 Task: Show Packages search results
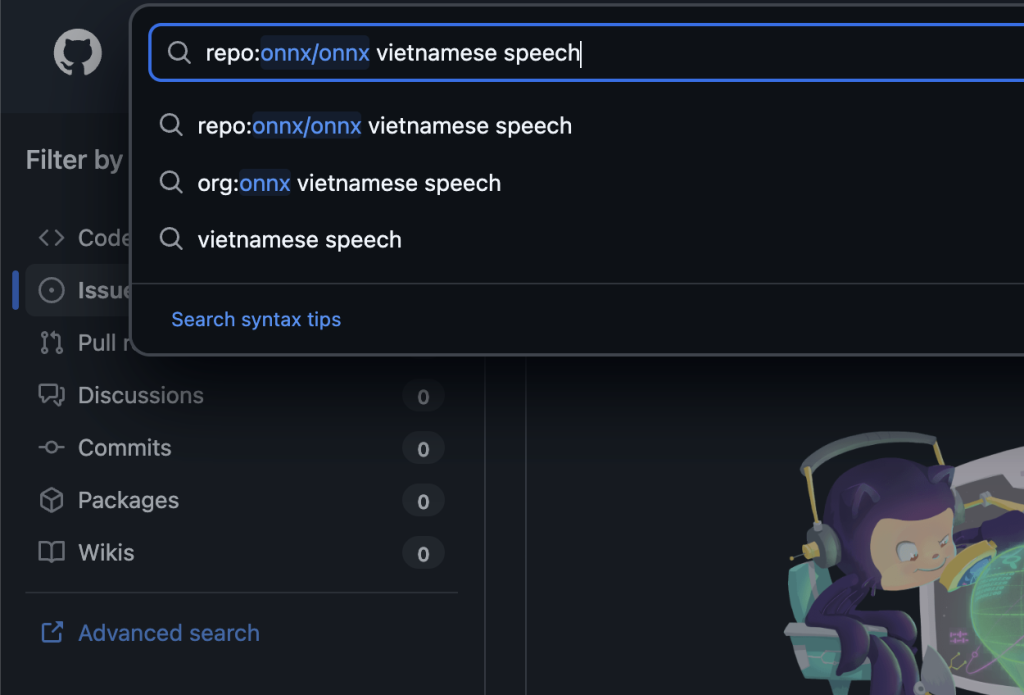point(128,500)
